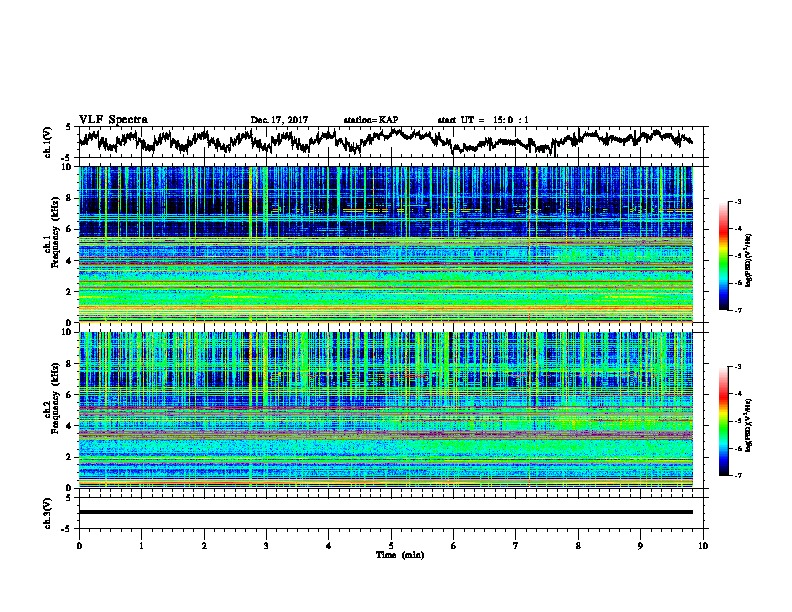792x612 pixels.
Task: Select the ch.2 frequency axis "4" tick label
Action: coord(70,426)
